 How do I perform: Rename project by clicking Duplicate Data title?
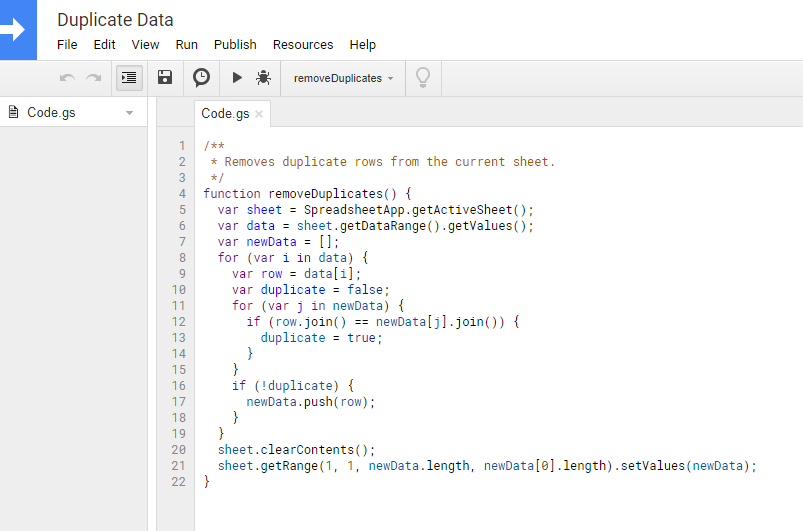[x=115, y=20]
